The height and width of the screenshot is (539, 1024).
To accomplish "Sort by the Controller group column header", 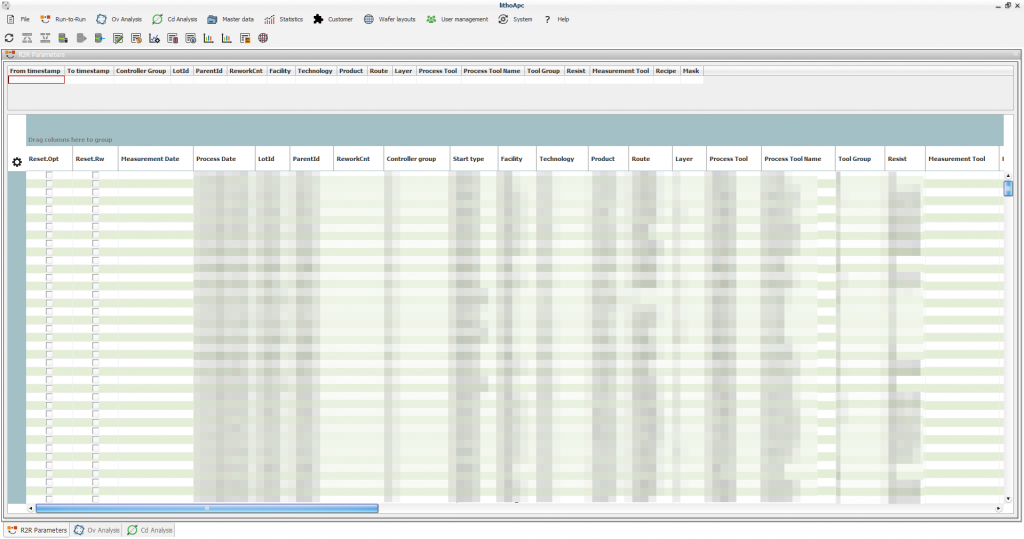I will pos(416,159).
